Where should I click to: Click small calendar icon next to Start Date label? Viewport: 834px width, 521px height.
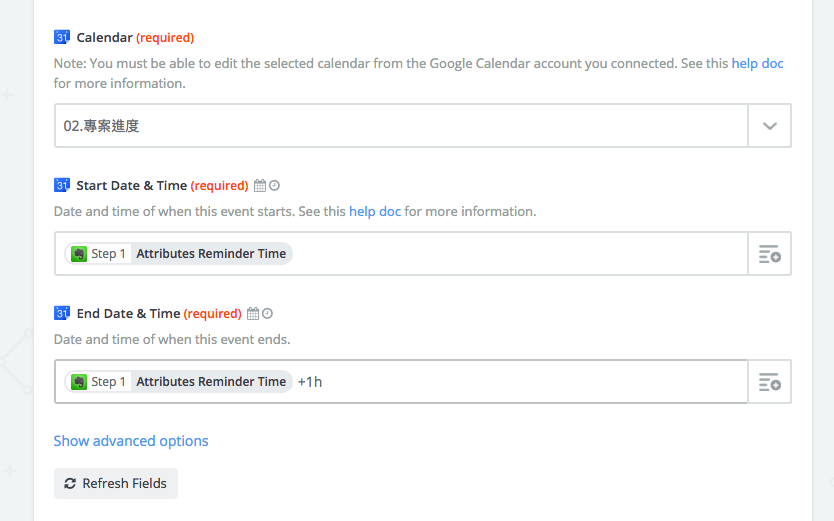pyautogui.click(x=260, y=186)
